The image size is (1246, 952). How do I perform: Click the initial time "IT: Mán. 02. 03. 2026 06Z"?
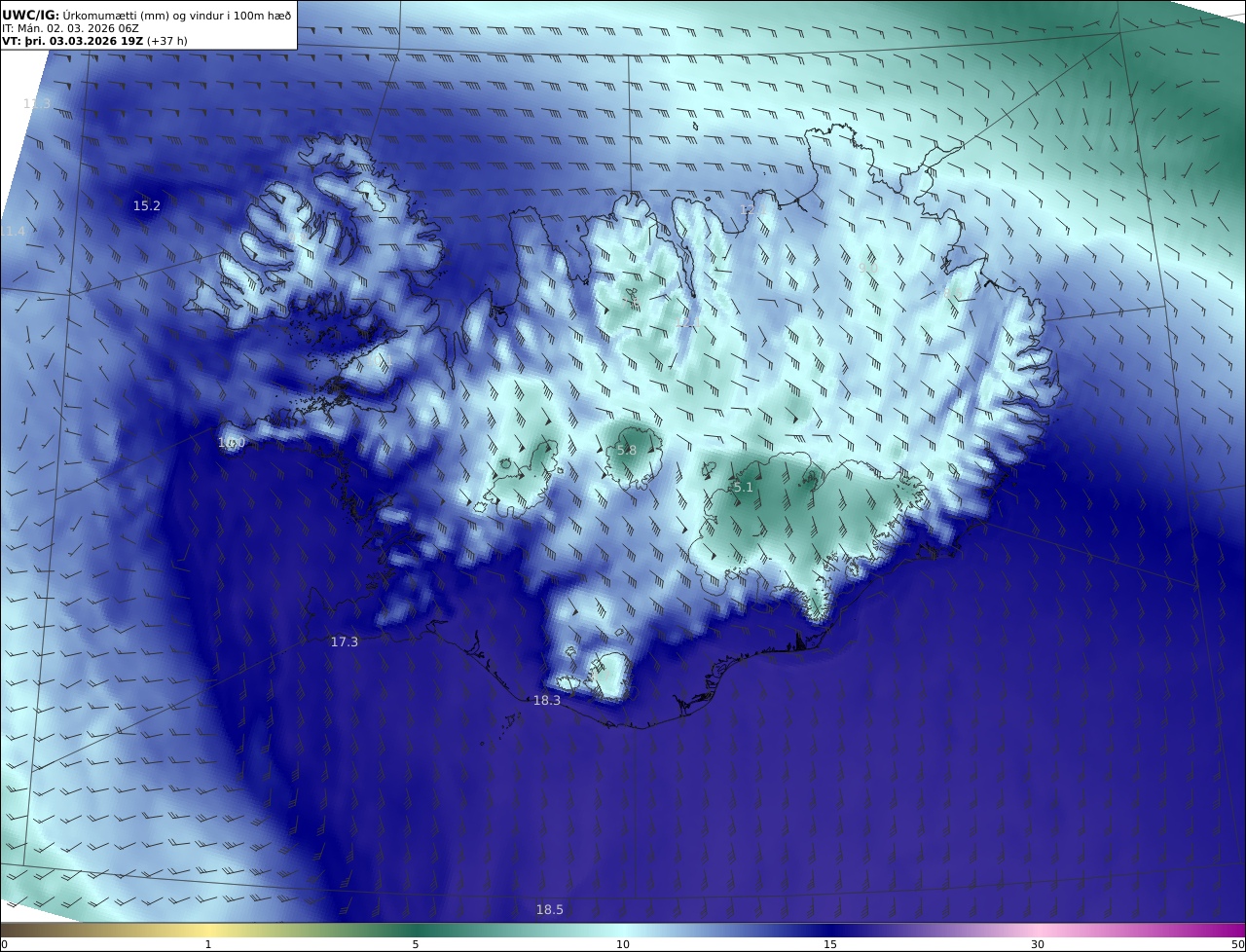click(69, 28)
